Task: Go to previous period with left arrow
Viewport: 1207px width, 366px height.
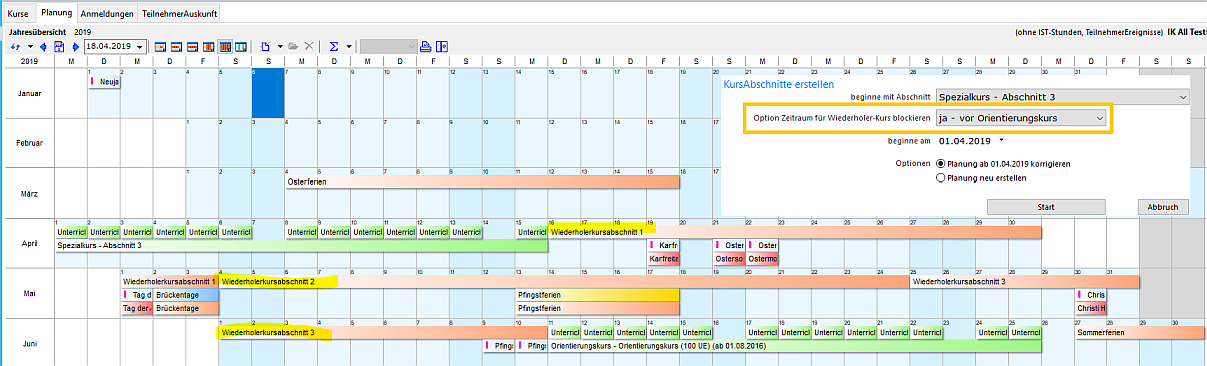Action: pos(43,47)
